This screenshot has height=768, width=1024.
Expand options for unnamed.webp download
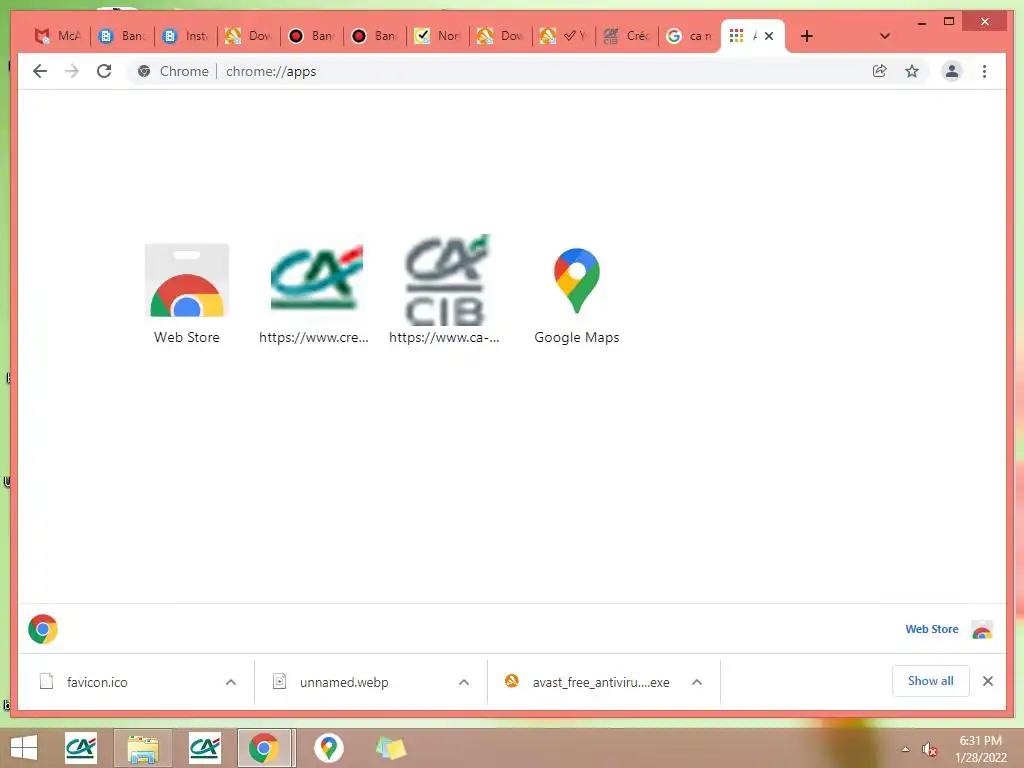tap(464, 682)
